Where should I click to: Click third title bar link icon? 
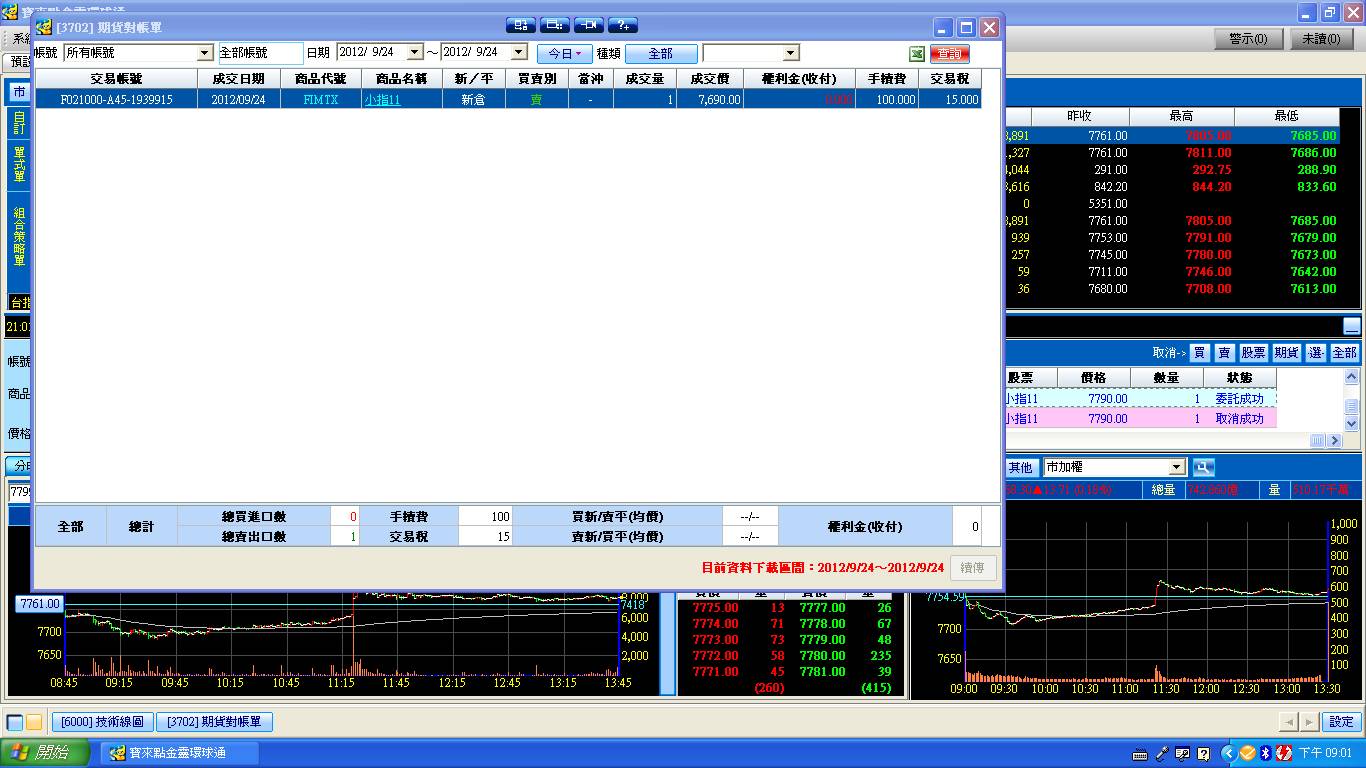(x=589, y=25)
